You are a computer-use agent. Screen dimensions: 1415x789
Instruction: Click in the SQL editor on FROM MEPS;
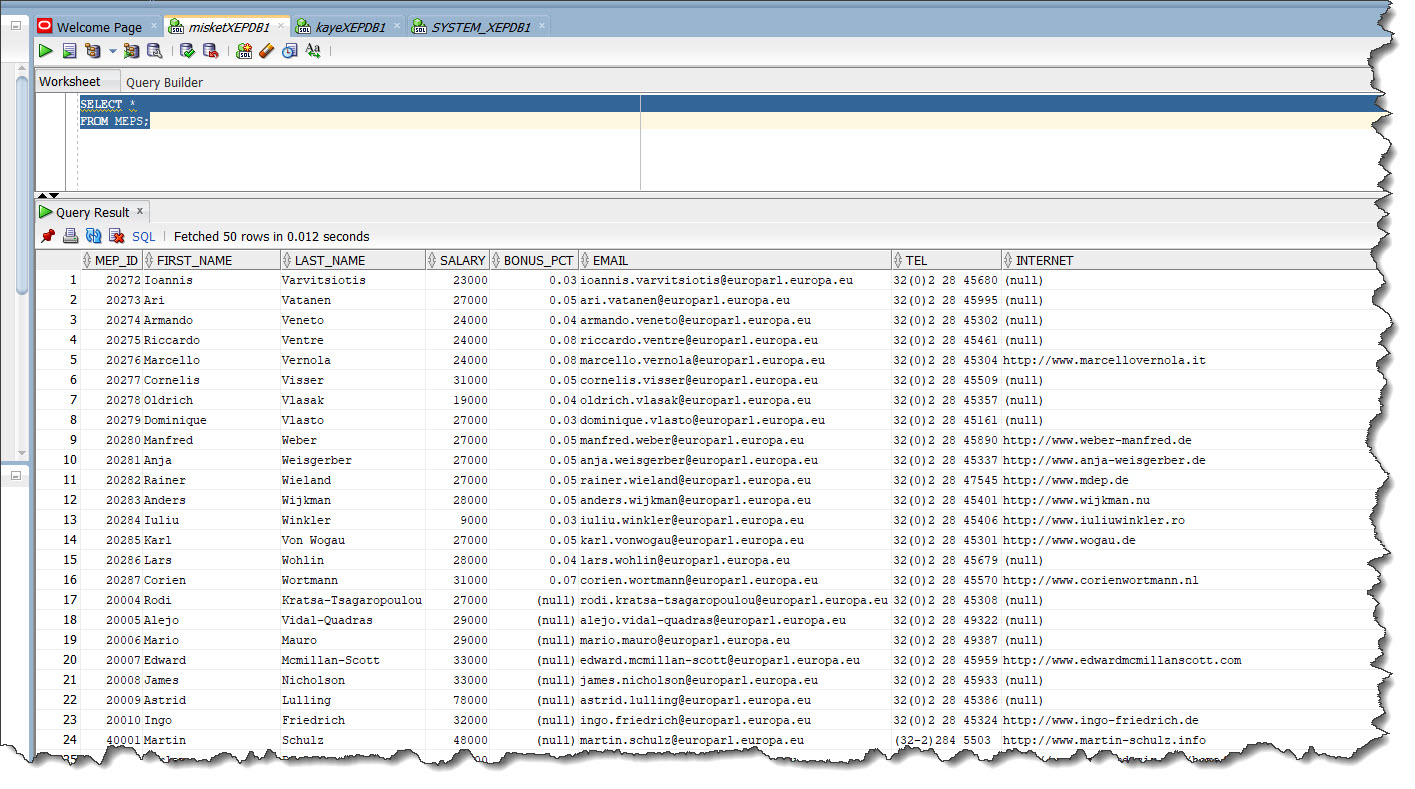[115, 121]
